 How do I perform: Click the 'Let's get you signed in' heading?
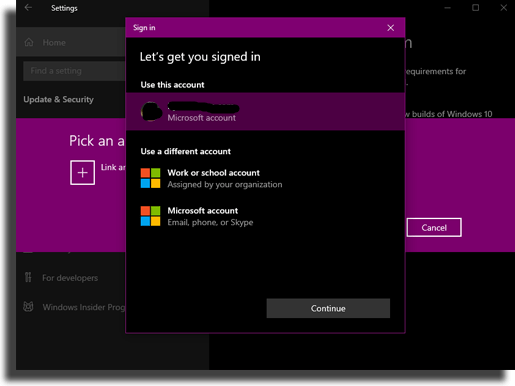tap(200, 57)
